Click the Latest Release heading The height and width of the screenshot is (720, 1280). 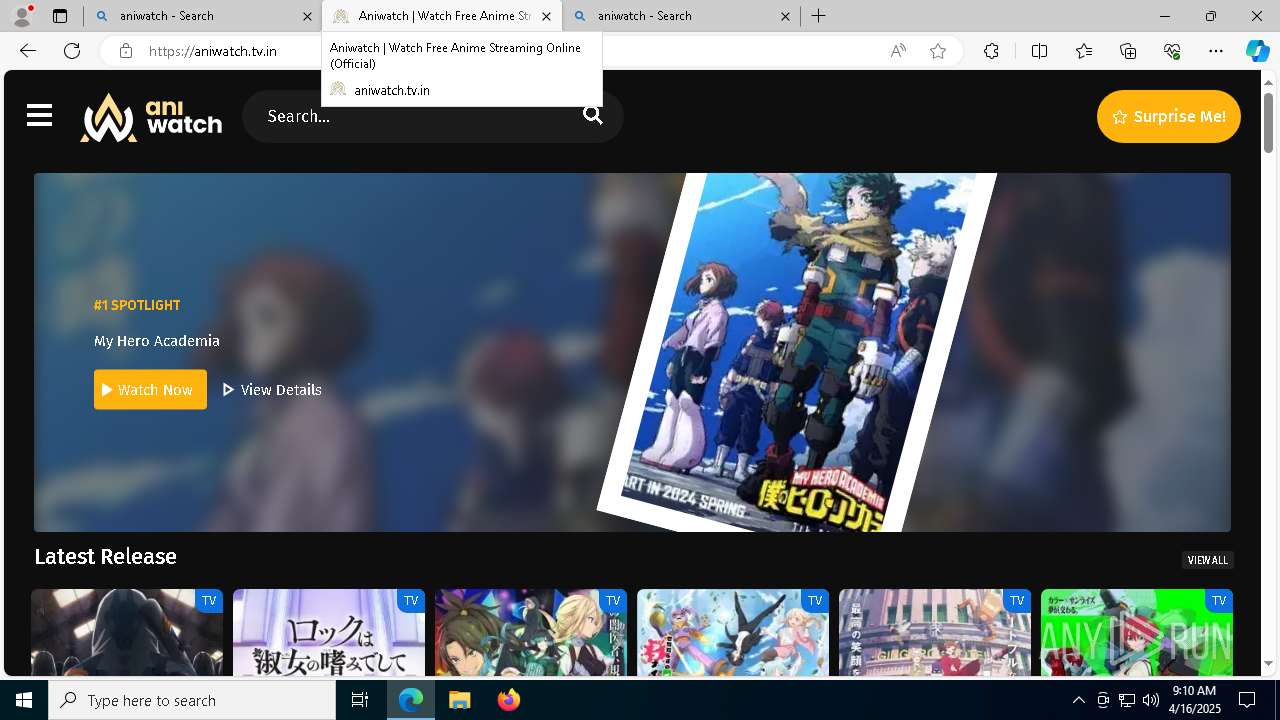(x=105, y=556)
